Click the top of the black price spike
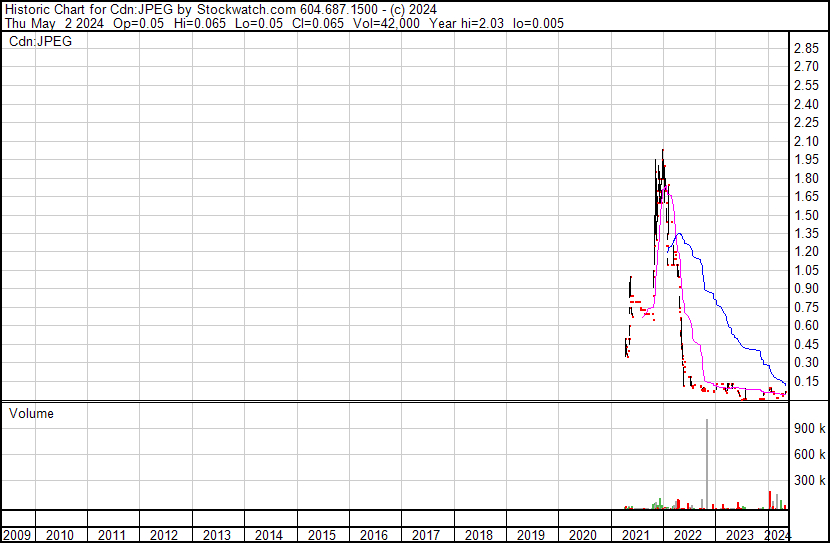 (662, 151)
